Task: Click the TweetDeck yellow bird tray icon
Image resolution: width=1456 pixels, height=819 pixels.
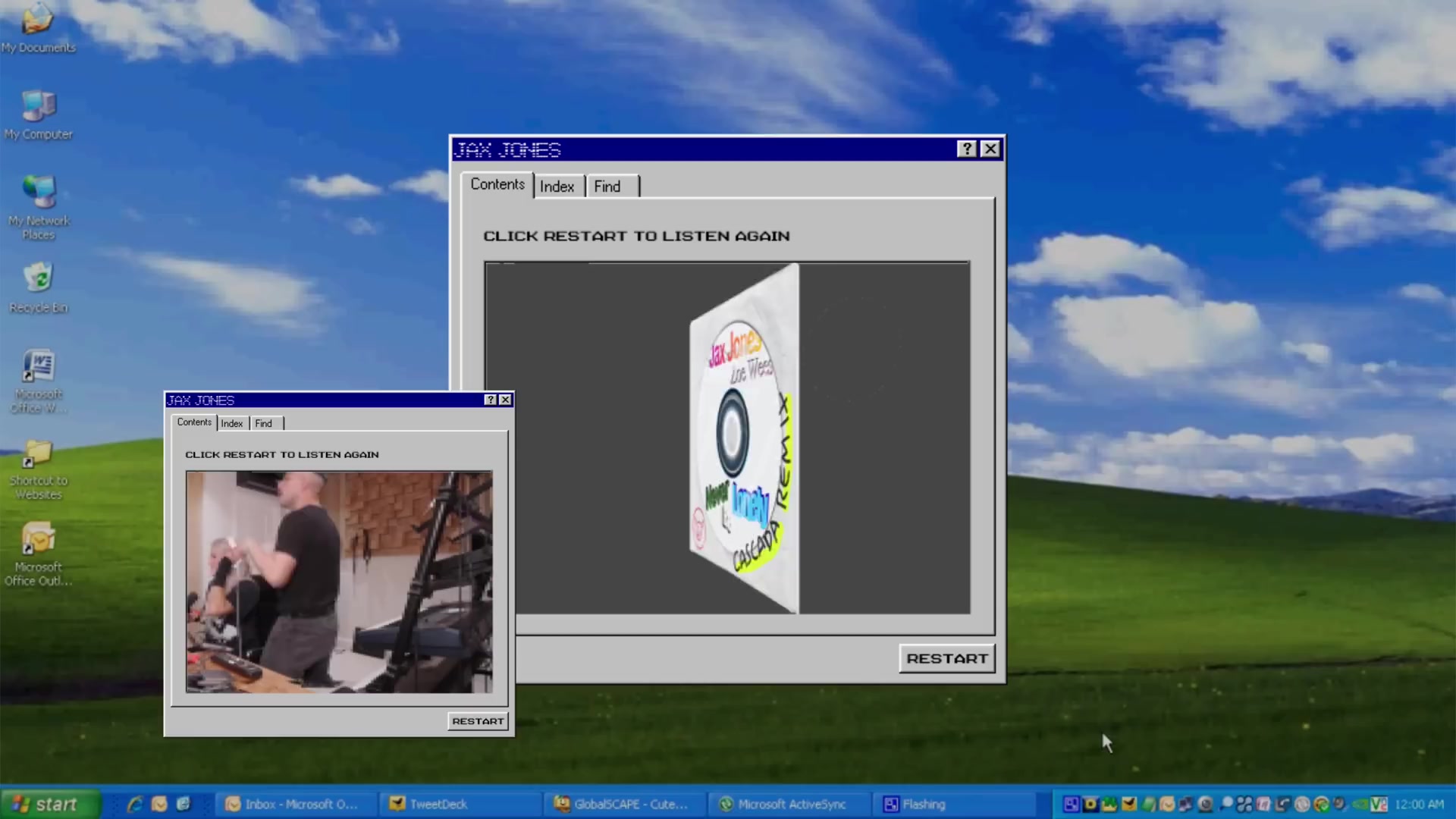Action: (x=1129, y=804)
